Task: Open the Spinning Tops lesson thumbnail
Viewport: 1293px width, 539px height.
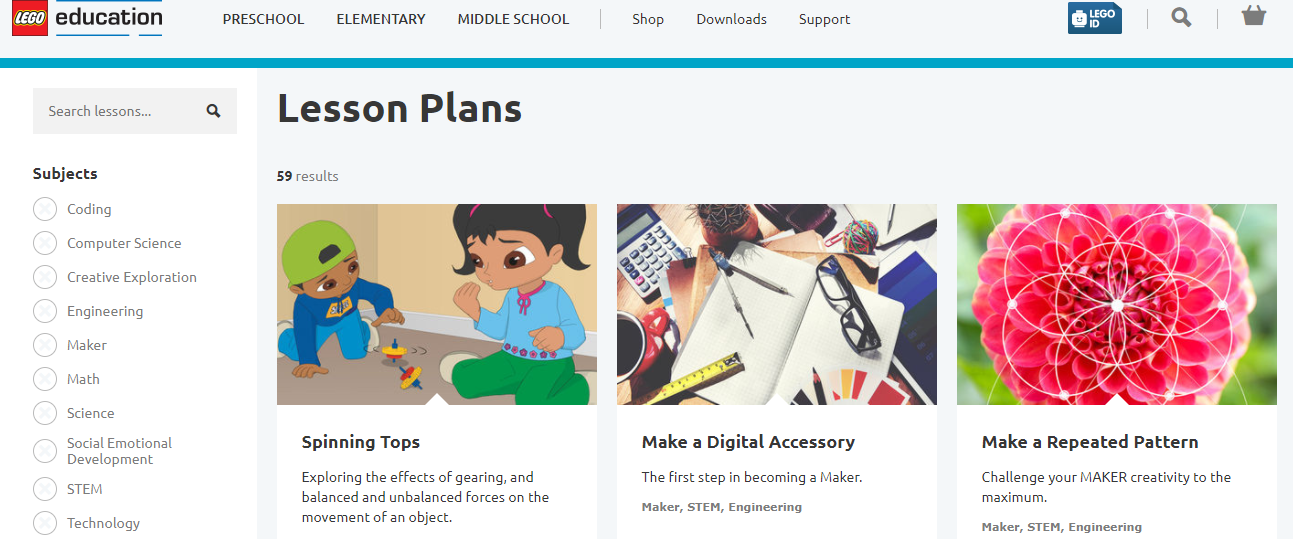Action: tap(437, 304)
